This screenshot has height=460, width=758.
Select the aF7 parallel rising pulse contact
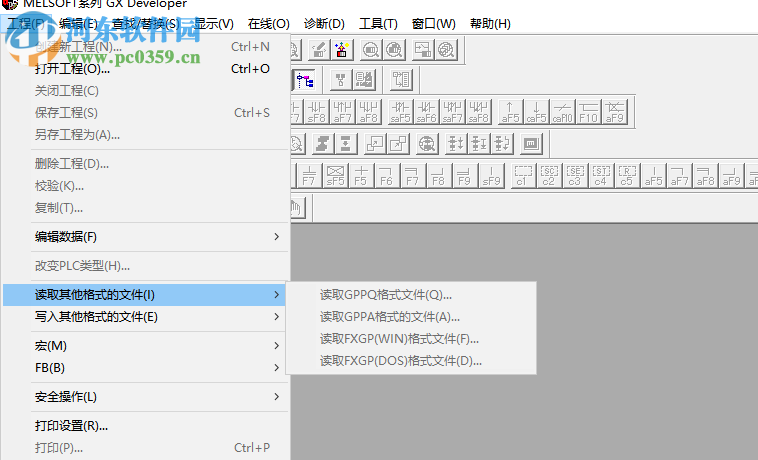342,112
